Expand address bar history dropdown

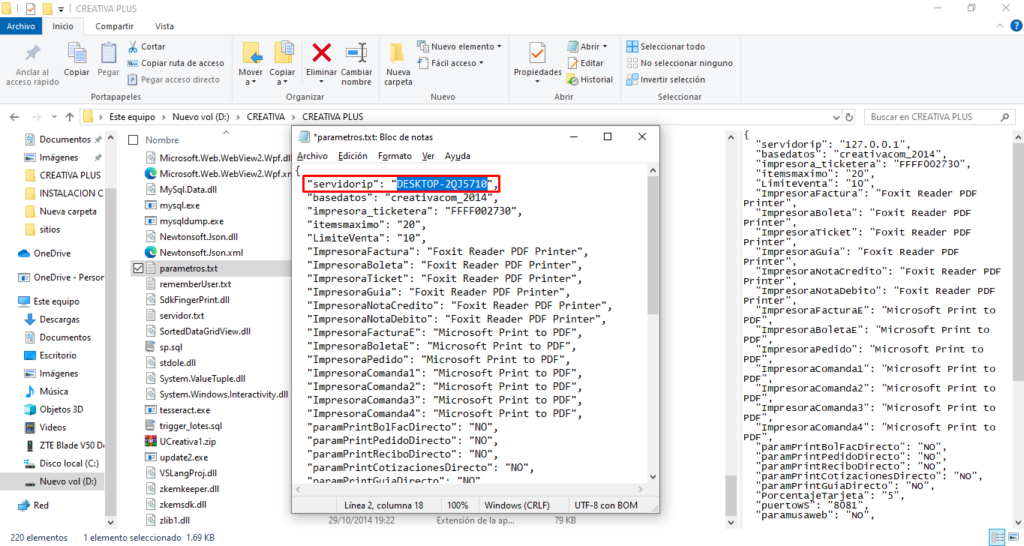(836, 118)
